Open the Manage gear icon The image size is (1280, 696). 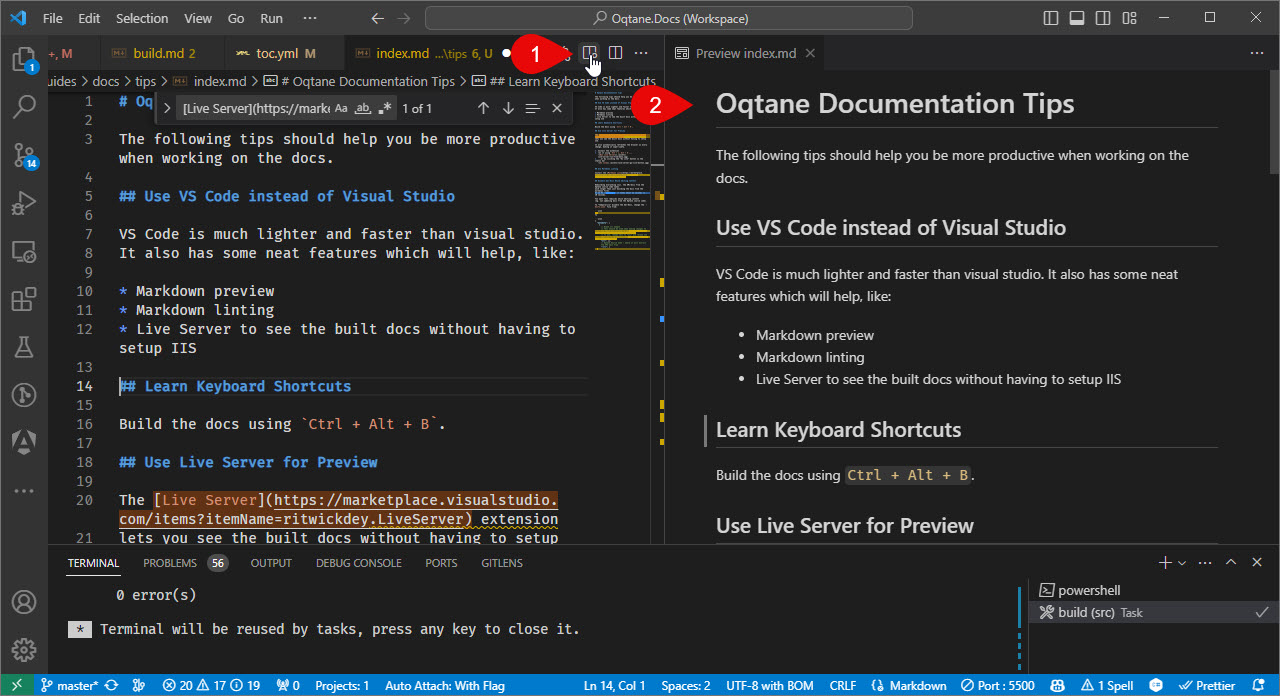point(24,651)
